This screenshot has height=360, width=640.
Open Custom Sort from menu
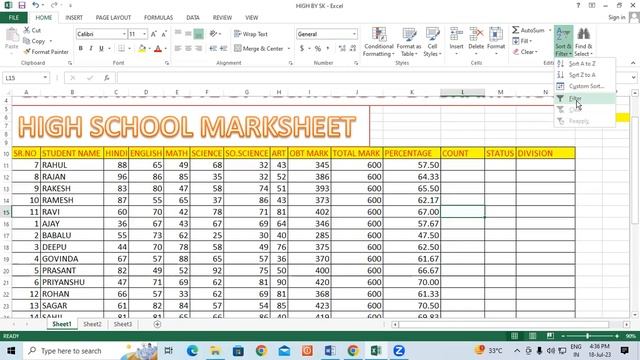pos(585,86)
